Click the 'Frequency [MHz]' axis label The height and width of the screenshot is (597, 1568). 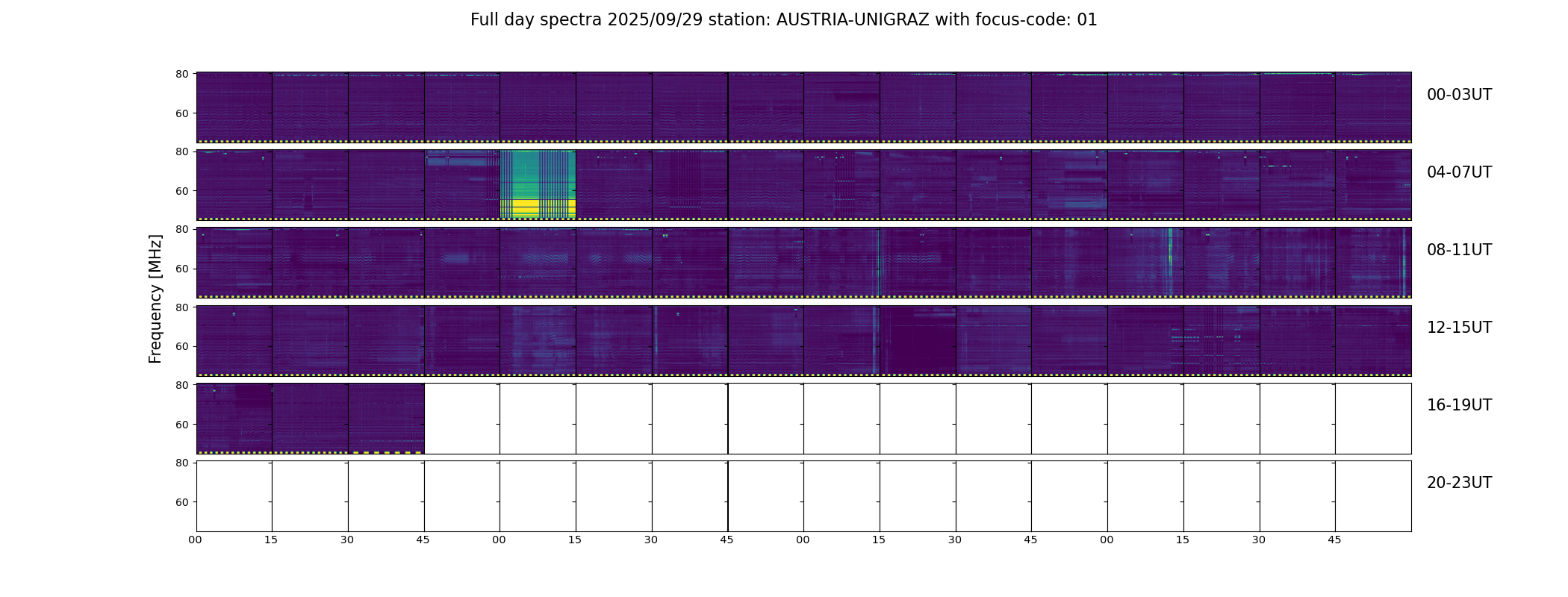(155, 298)
